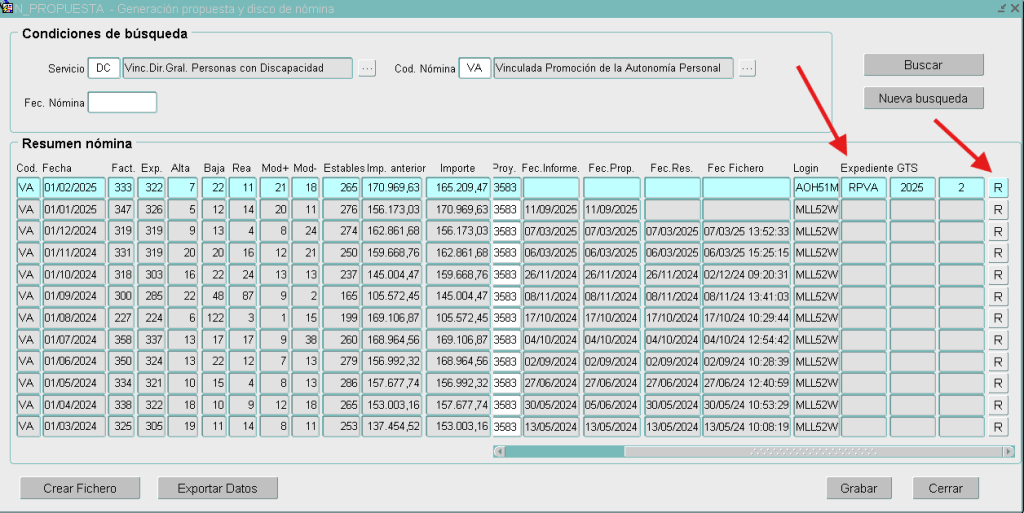Save changes with the Grabar button

click(x=858, y=489)
